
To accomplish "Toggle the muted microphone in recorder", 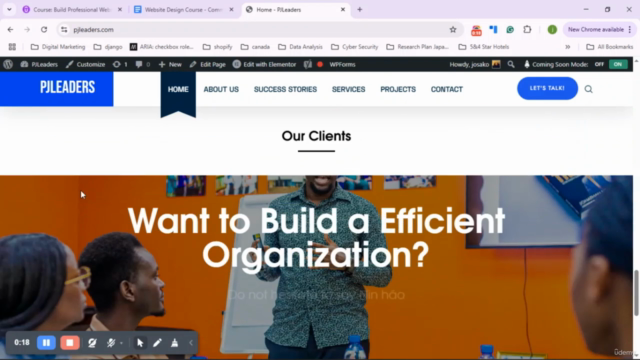I will (x=111, y=343).
